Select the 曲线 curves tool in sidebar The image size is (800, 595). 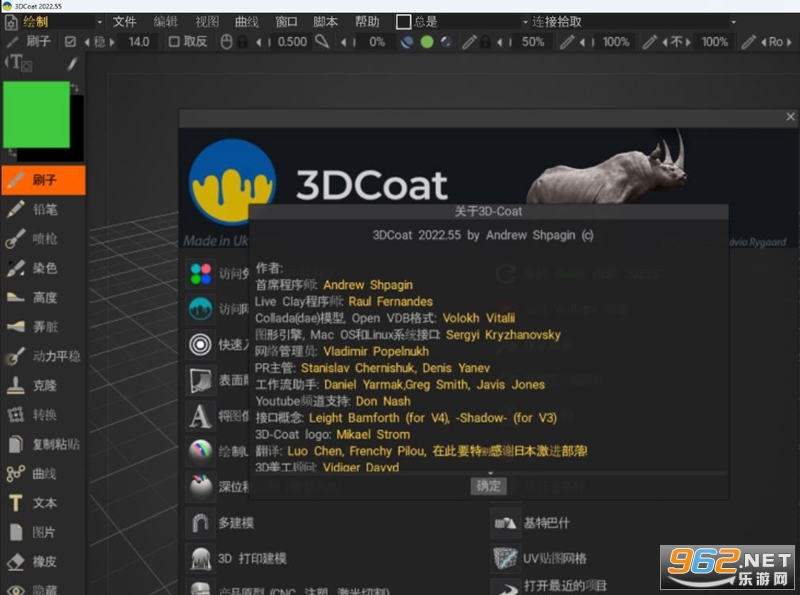(43, 474)
